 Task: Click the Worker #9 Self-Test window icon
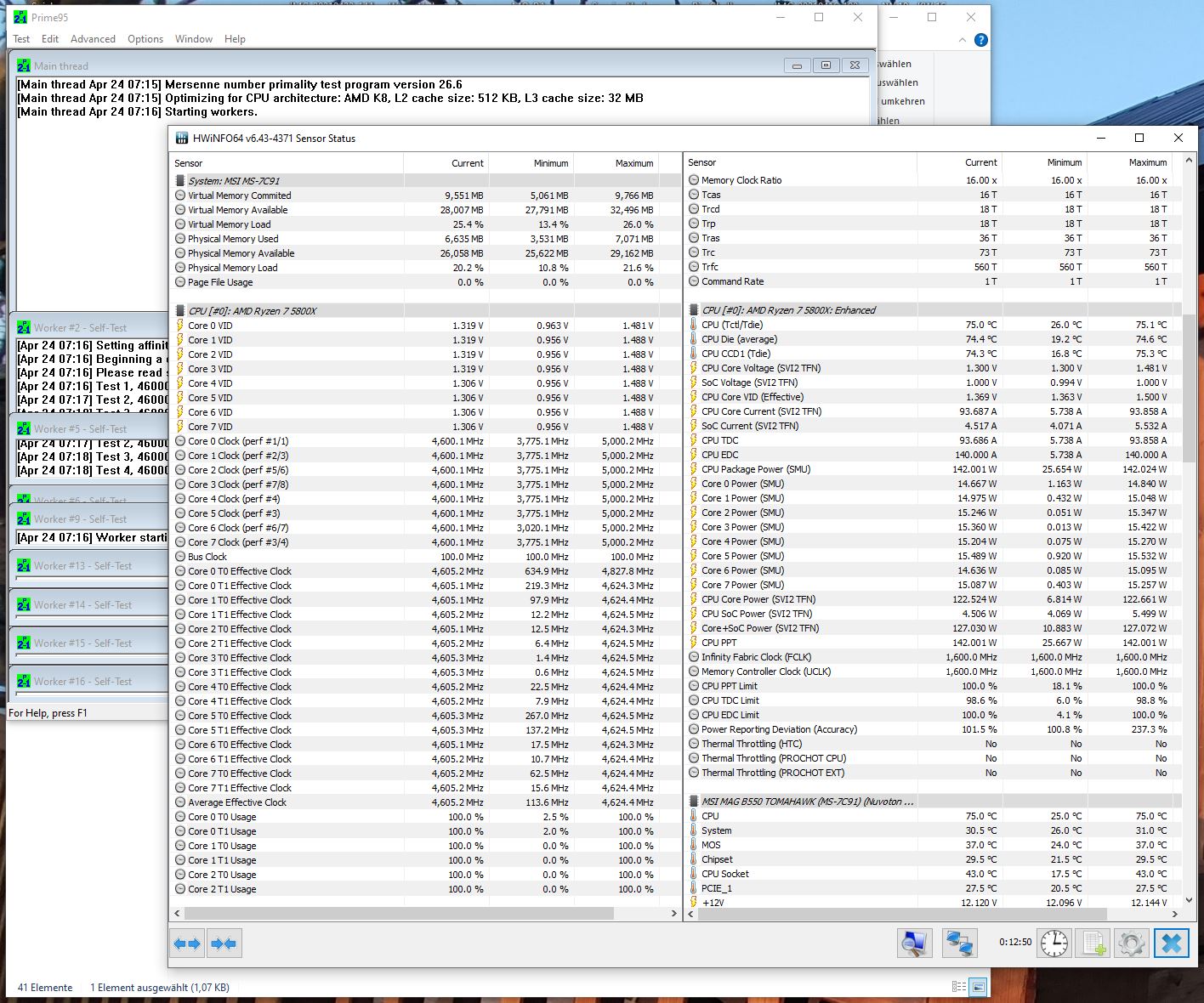click(x=24, y=518)
